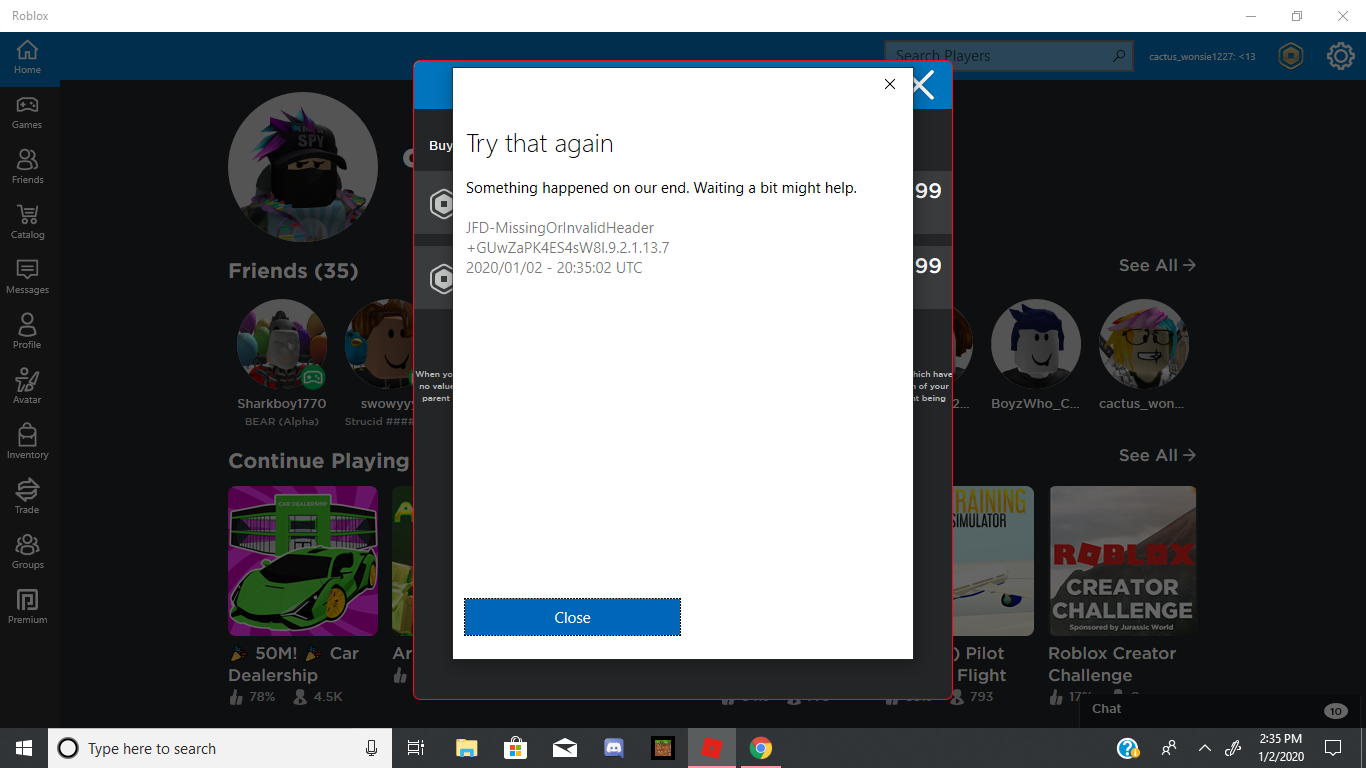Open the user's large avatar picture
This screenshot has width=1366, height=768.
pyautogui.click(x=303, y=168)
